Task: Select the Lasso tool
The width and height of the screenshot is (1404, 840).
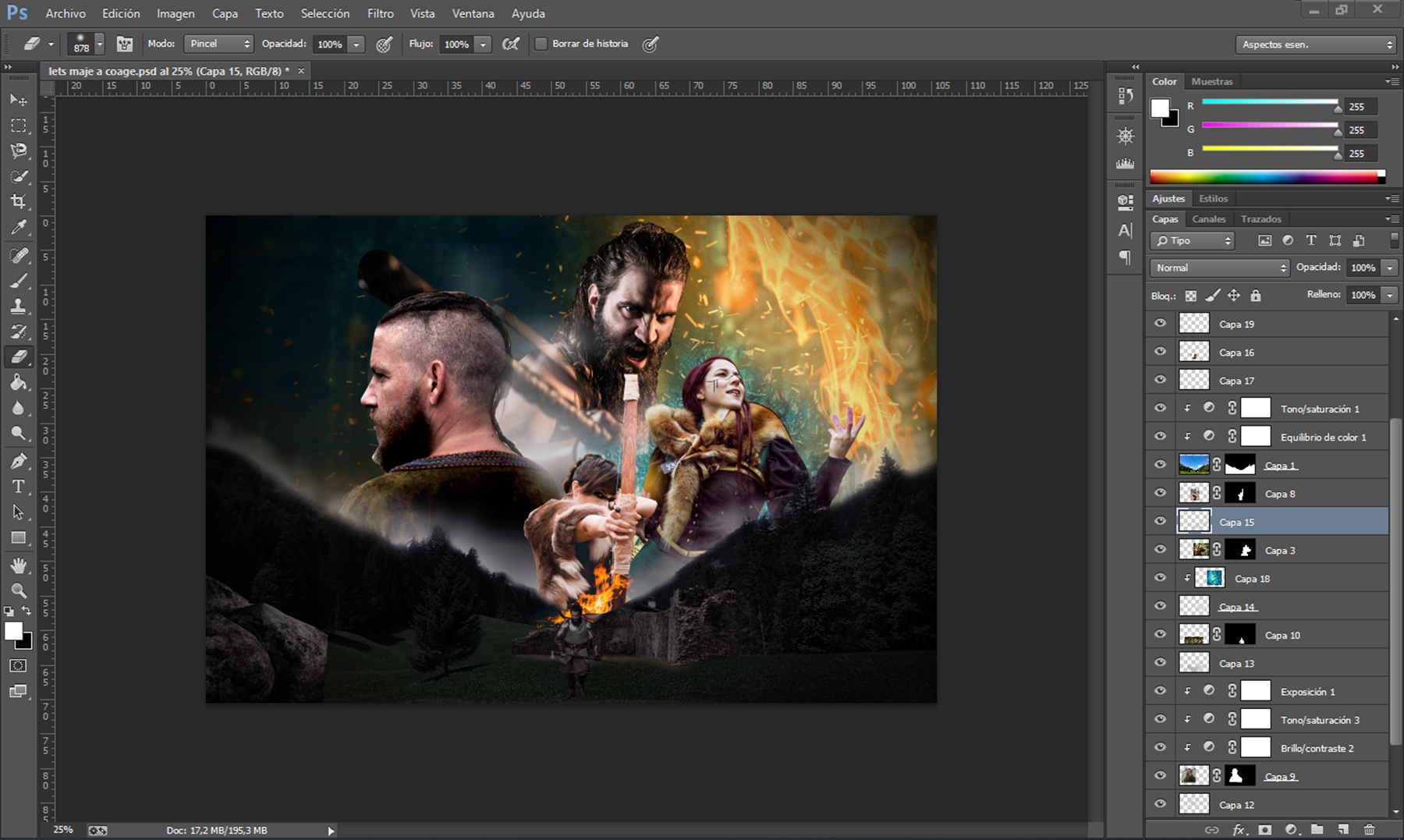Action: coord(19,151)
